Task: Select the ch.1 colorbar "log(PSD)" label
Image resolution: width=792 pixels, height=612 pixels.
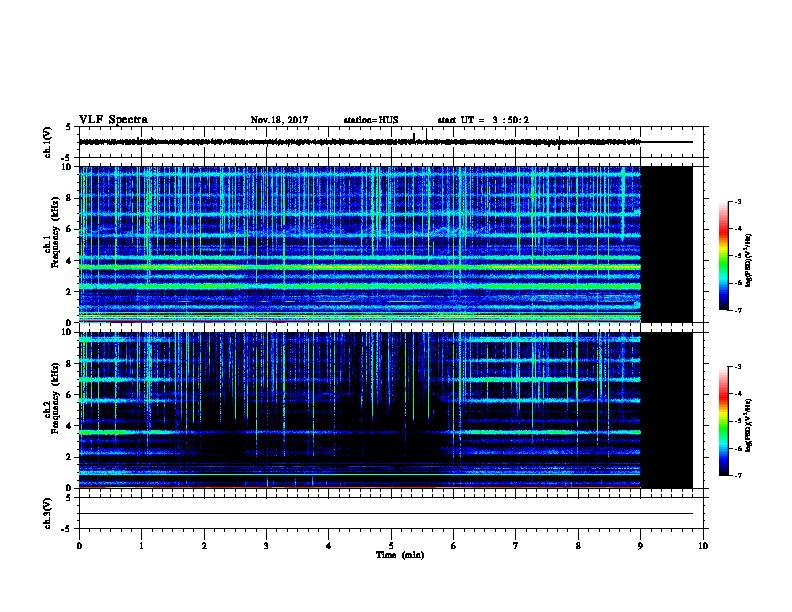Action: pos(748,260)
